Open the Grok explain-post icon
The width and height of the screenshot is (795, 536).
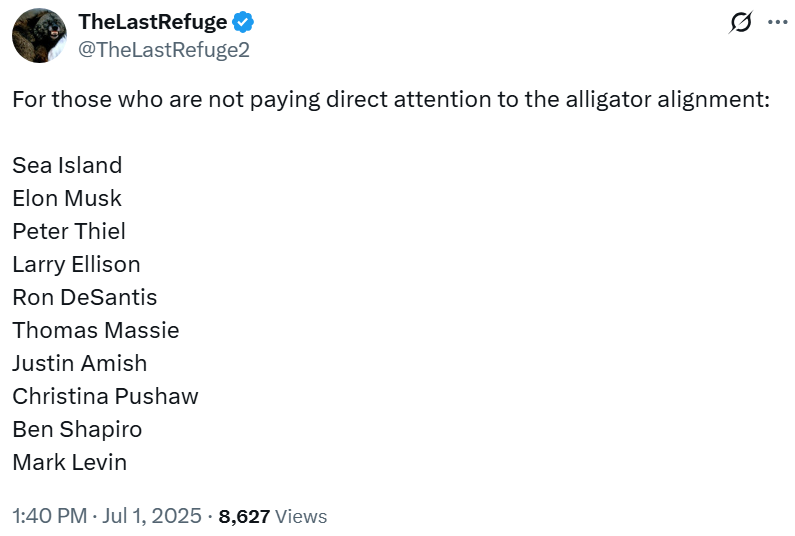pos(741,22)
